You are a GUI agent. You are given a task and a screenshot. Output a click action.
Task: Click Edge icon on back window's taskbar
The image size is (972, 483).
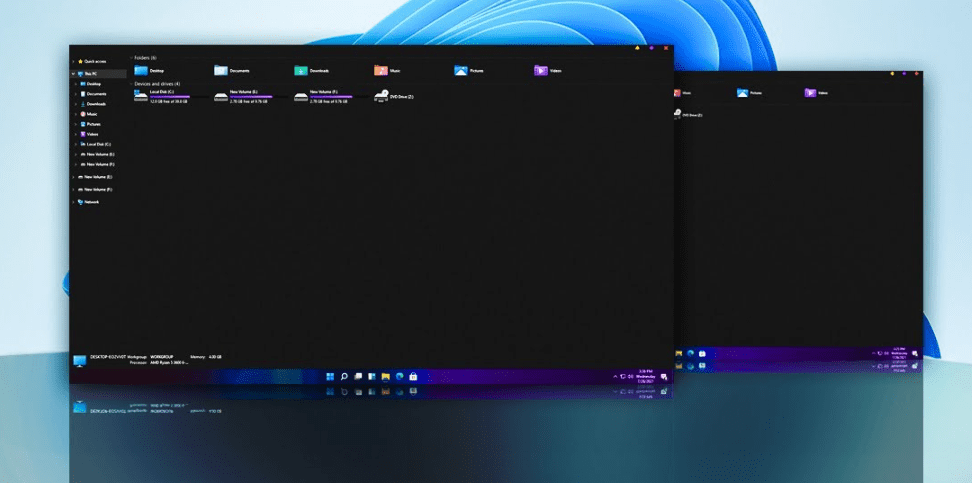[691, 353]
